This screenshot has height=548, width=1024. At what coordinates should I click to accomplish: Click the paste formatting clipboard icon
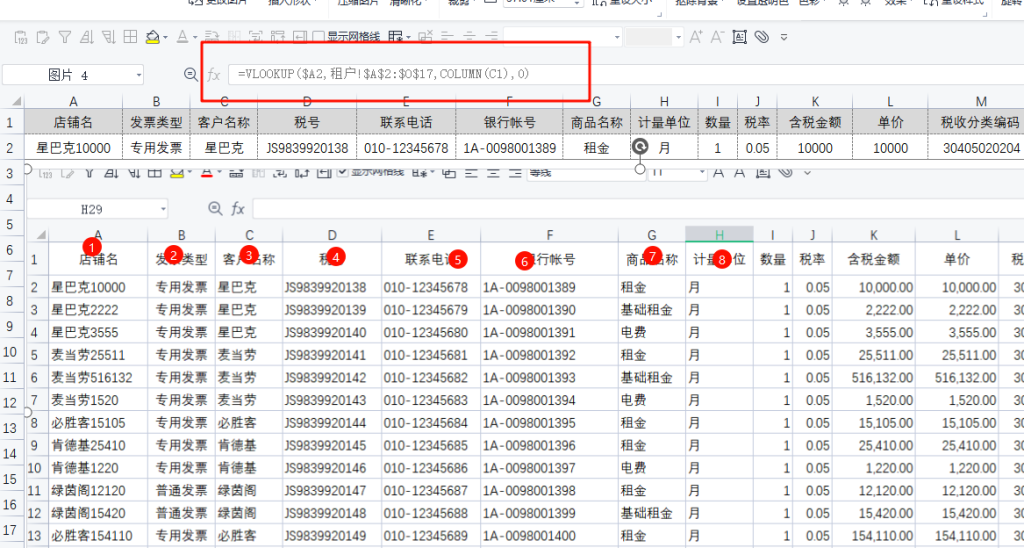[x=42, y=37]
